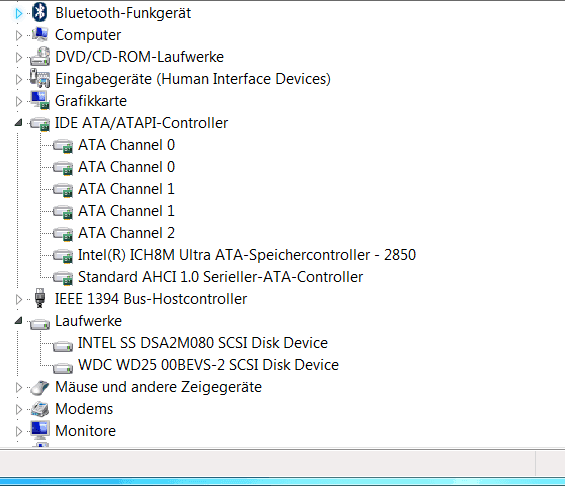Screen dimensions: 565x486
Task: Expand the Modems node
Action: [x=19, y=409]
